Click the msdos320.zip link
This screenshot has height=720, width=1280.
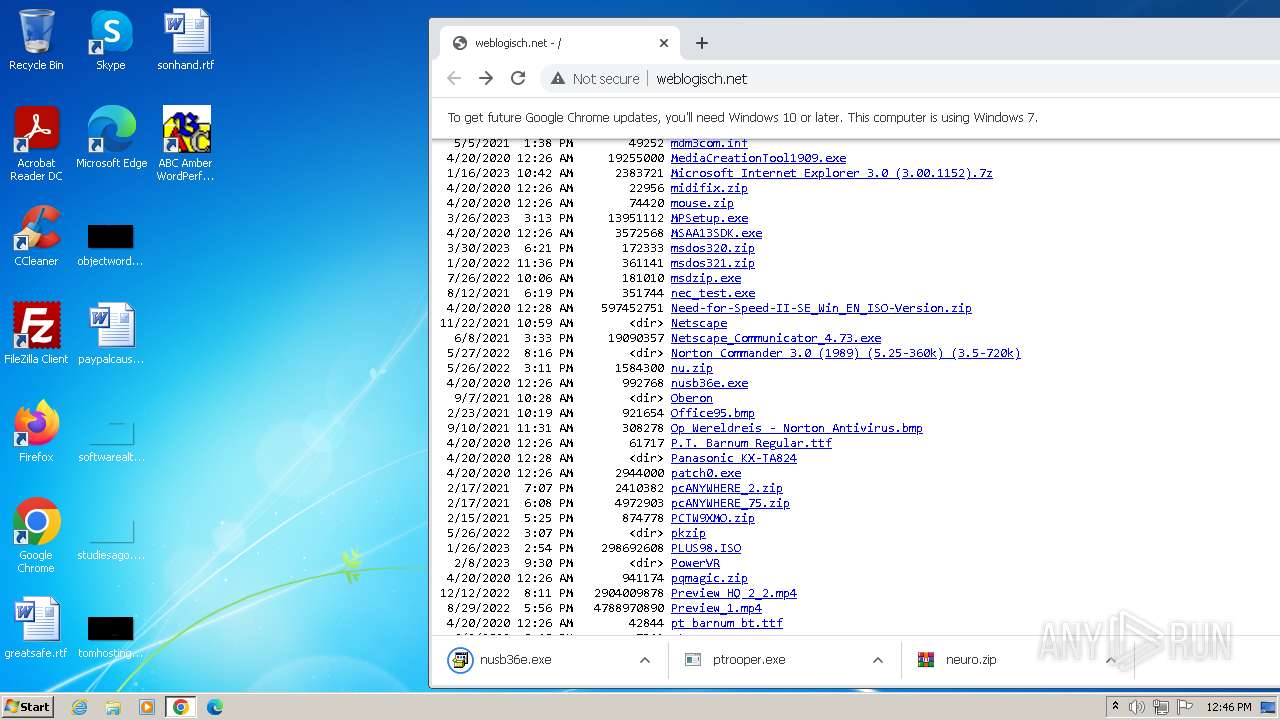[x=712, y=248]
